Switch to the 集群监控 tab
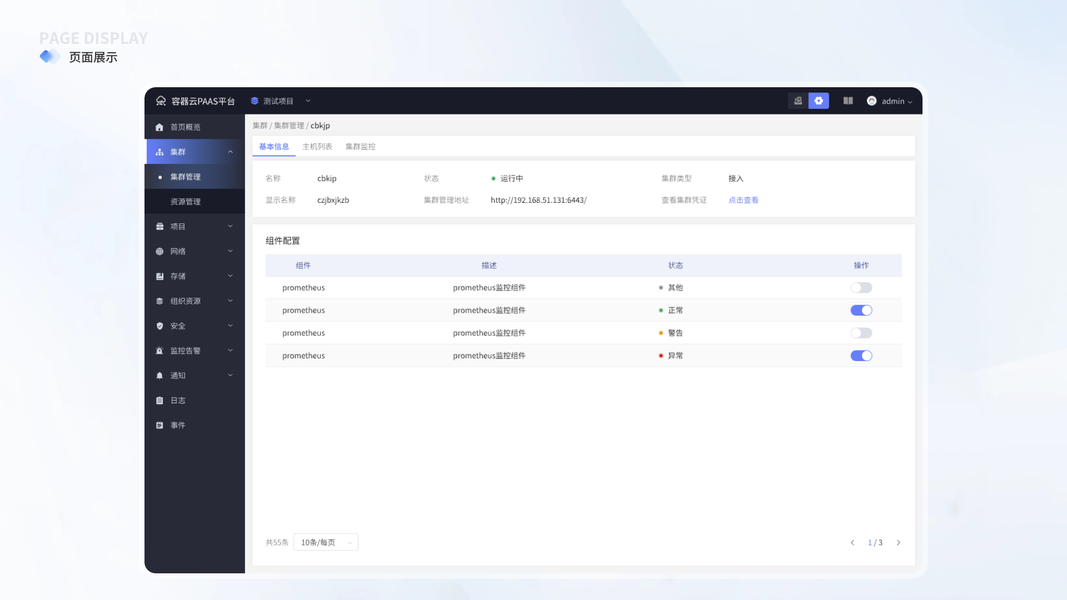 click(360, 146)
